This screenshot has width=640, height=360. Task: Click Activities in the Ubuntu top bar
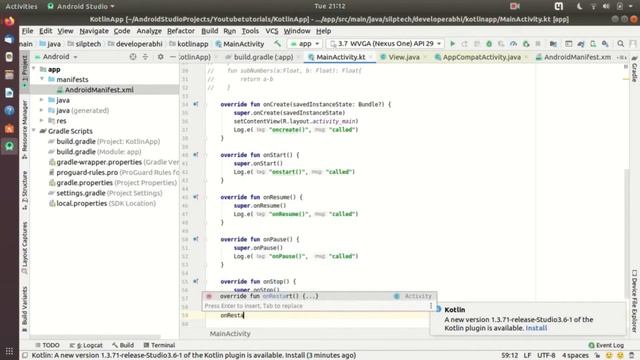tap(21, 6)
